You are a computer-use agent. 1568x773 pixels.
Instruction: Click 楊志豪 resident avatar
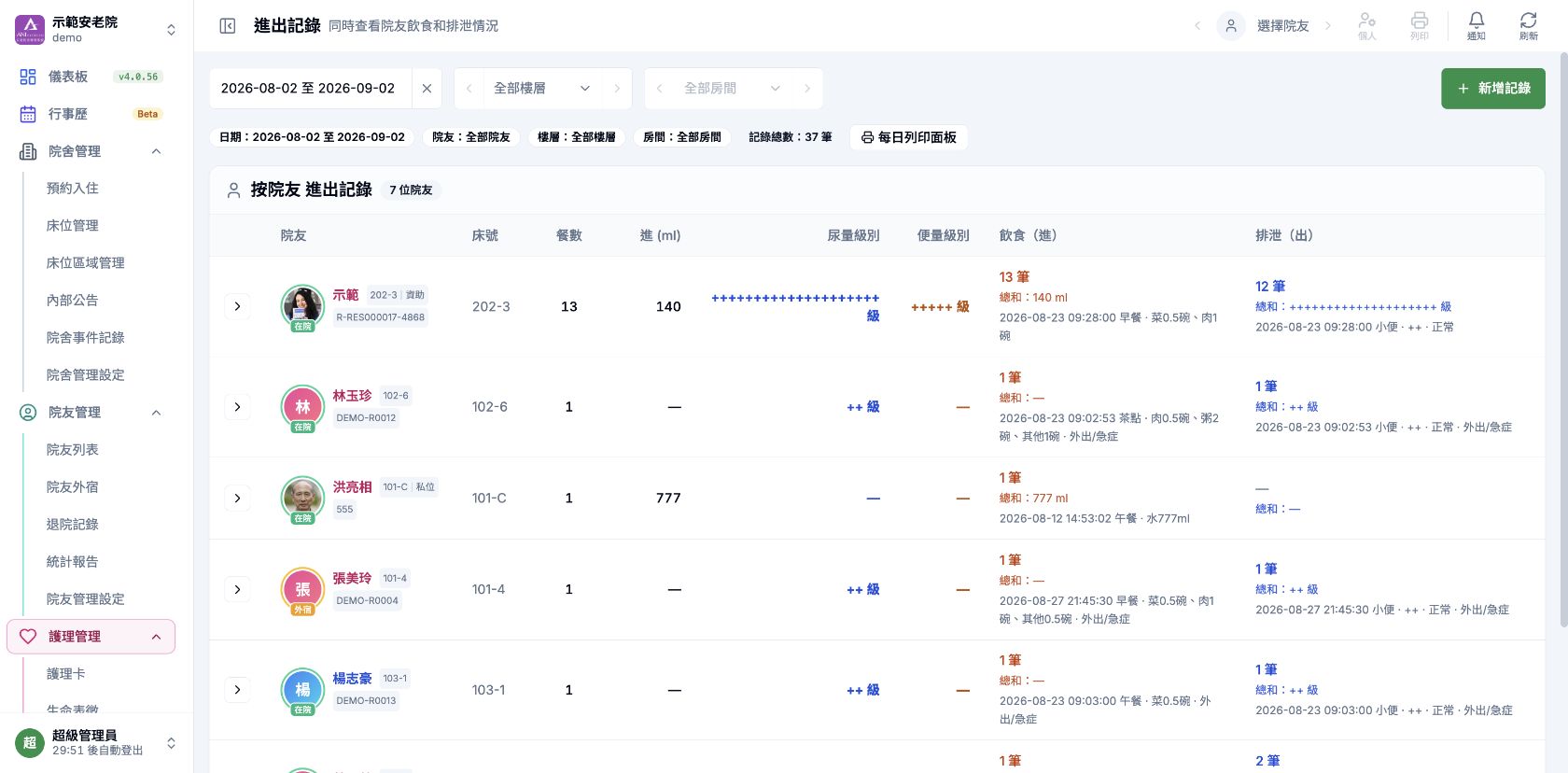302,689
